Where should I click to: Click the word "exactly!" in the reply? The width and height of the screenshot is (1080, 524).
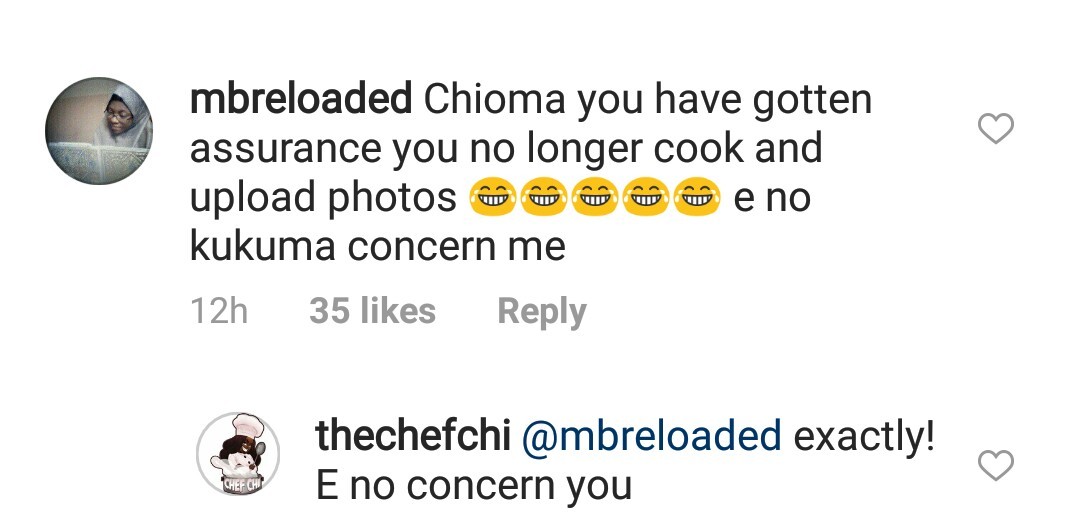tap(864, 437)
